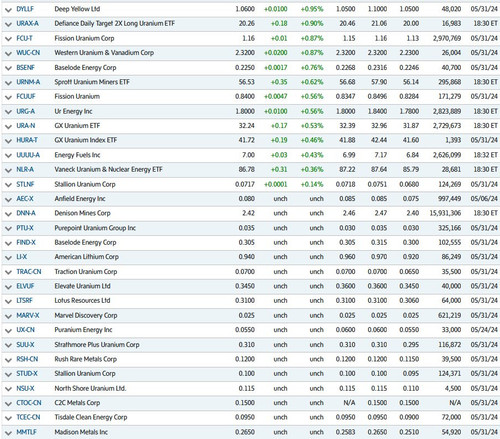Expand the BSENF row chevron
Image resolution: width=500 pixels, height=439 pixels.
click(x=9, y=68)
